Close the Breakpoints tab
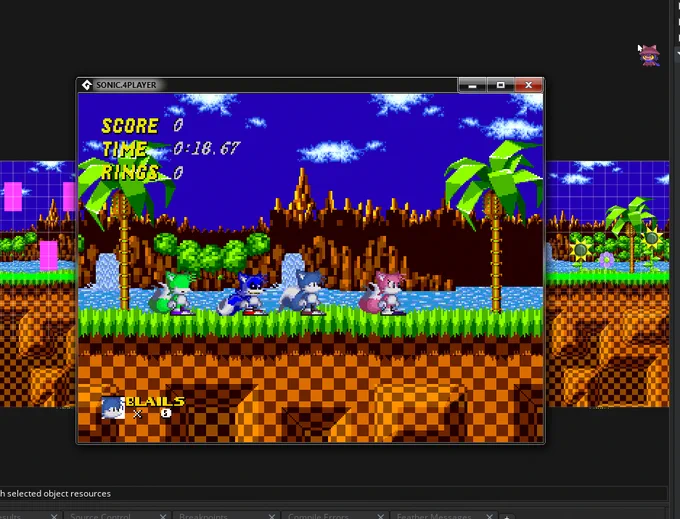The height and width of the screenshot is (519, 680). click(x=272, y=516)
